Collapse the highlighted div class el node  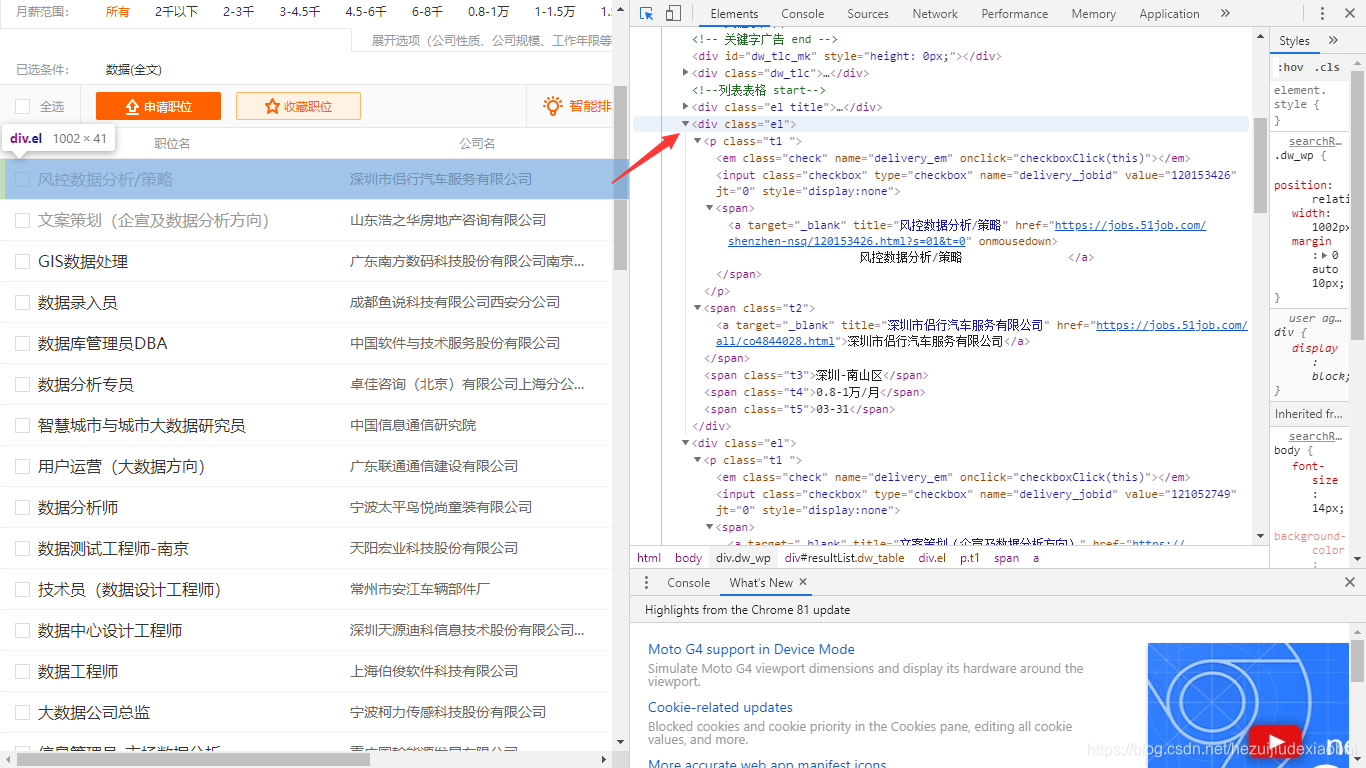[x=686, y=124]
